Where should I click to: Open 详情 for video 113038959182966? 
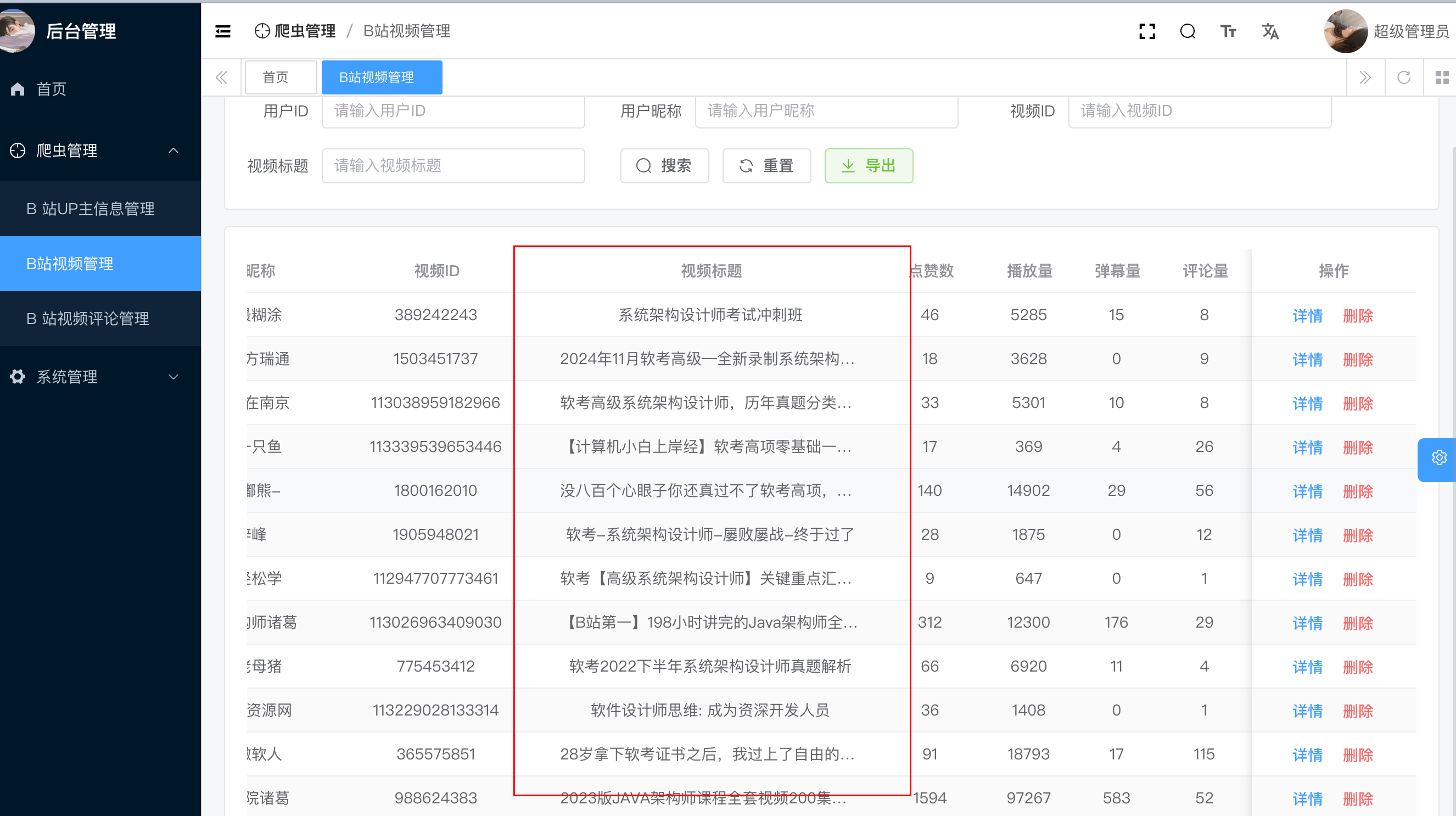click(1307, 403)
